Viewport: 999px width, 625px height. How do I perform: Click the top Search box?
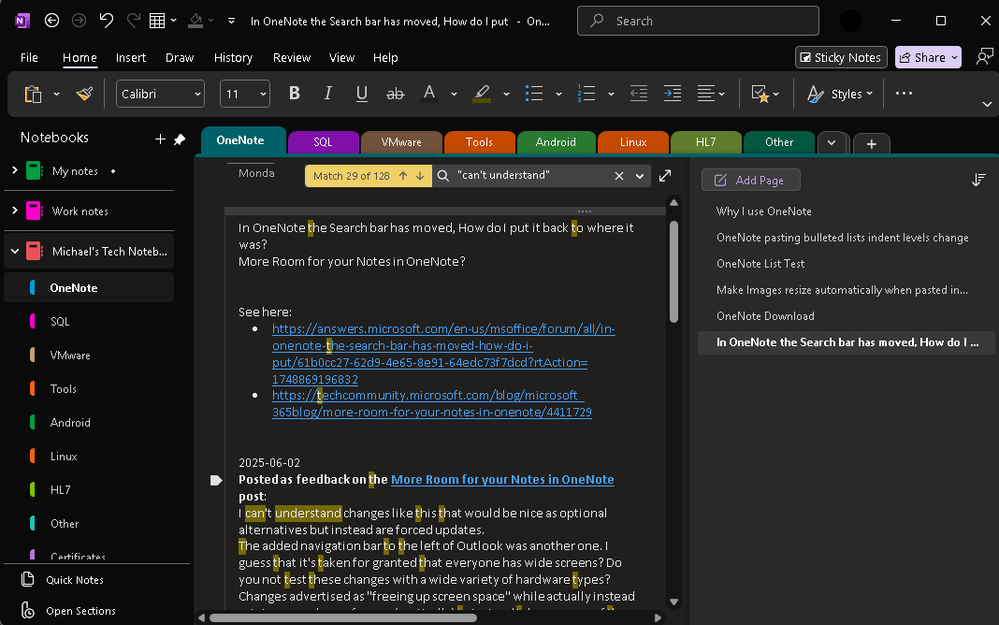[698, 21]
